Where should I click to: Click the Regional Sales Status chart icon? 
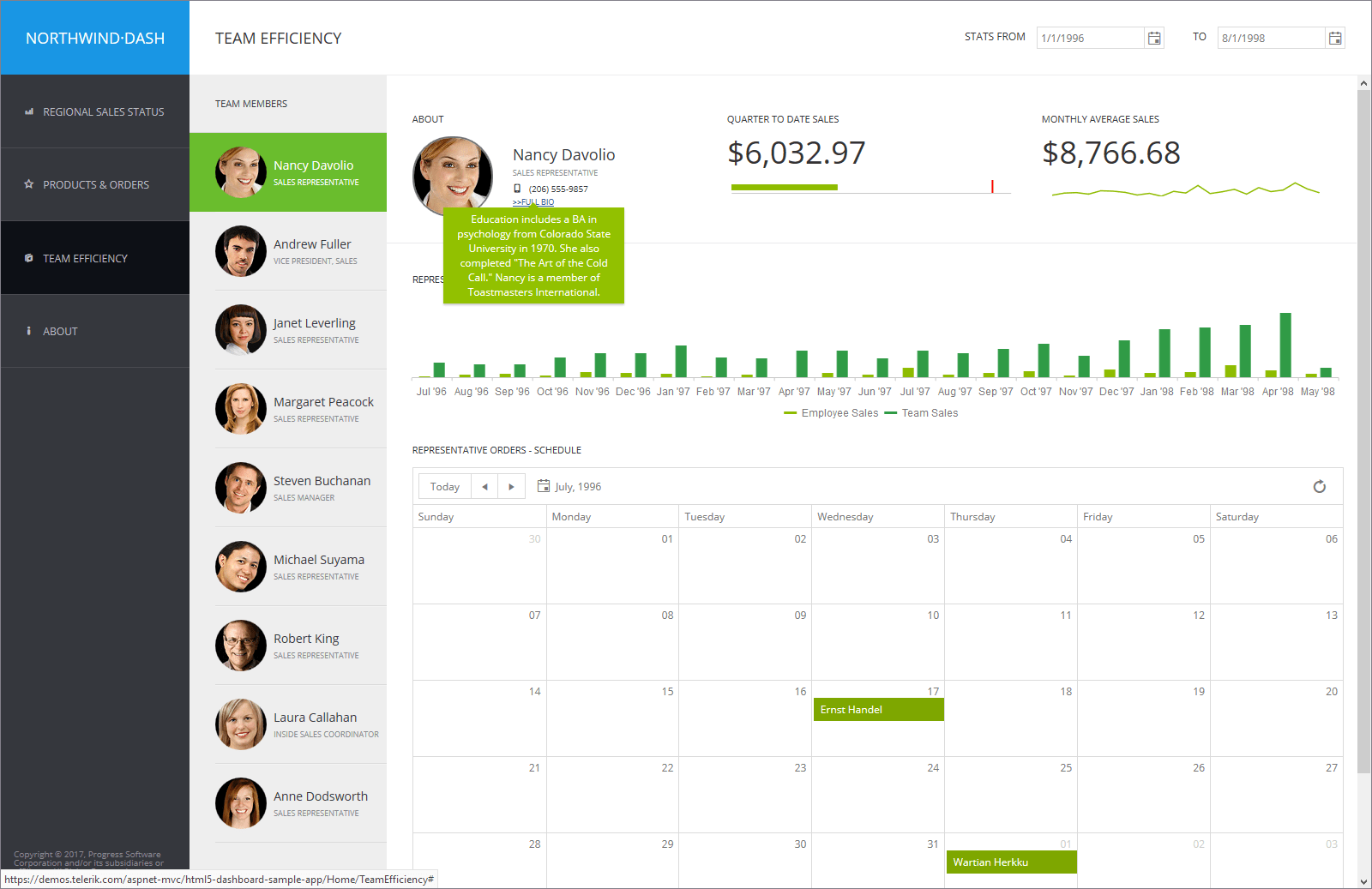coord(29,111)
